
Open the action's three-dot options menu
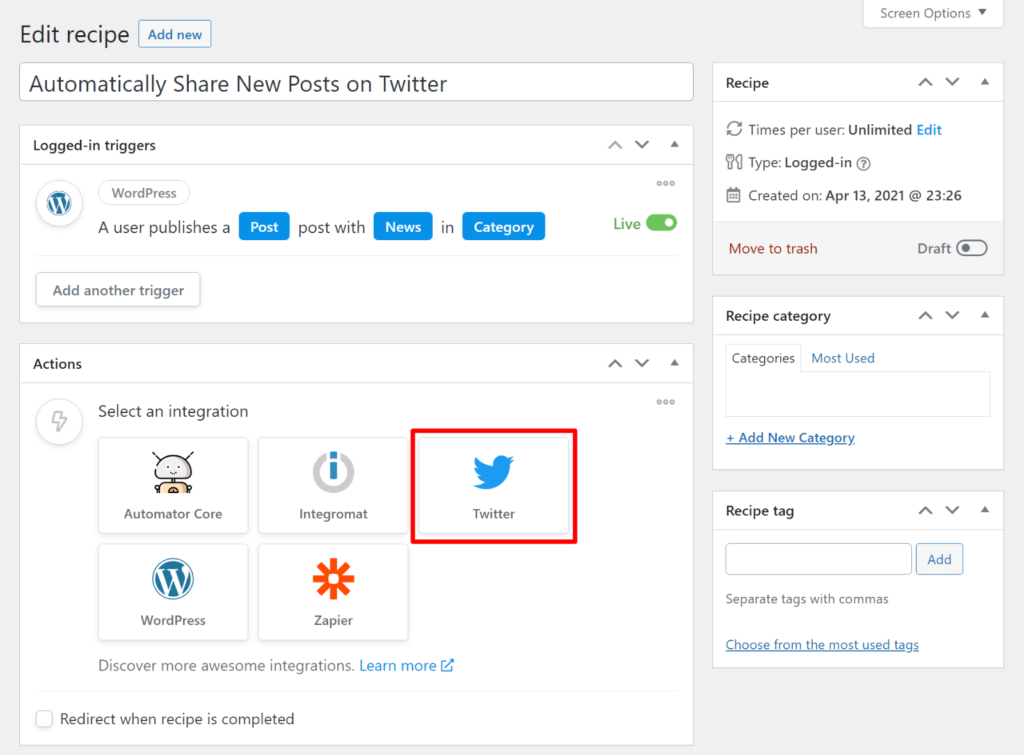pos(665,402)
